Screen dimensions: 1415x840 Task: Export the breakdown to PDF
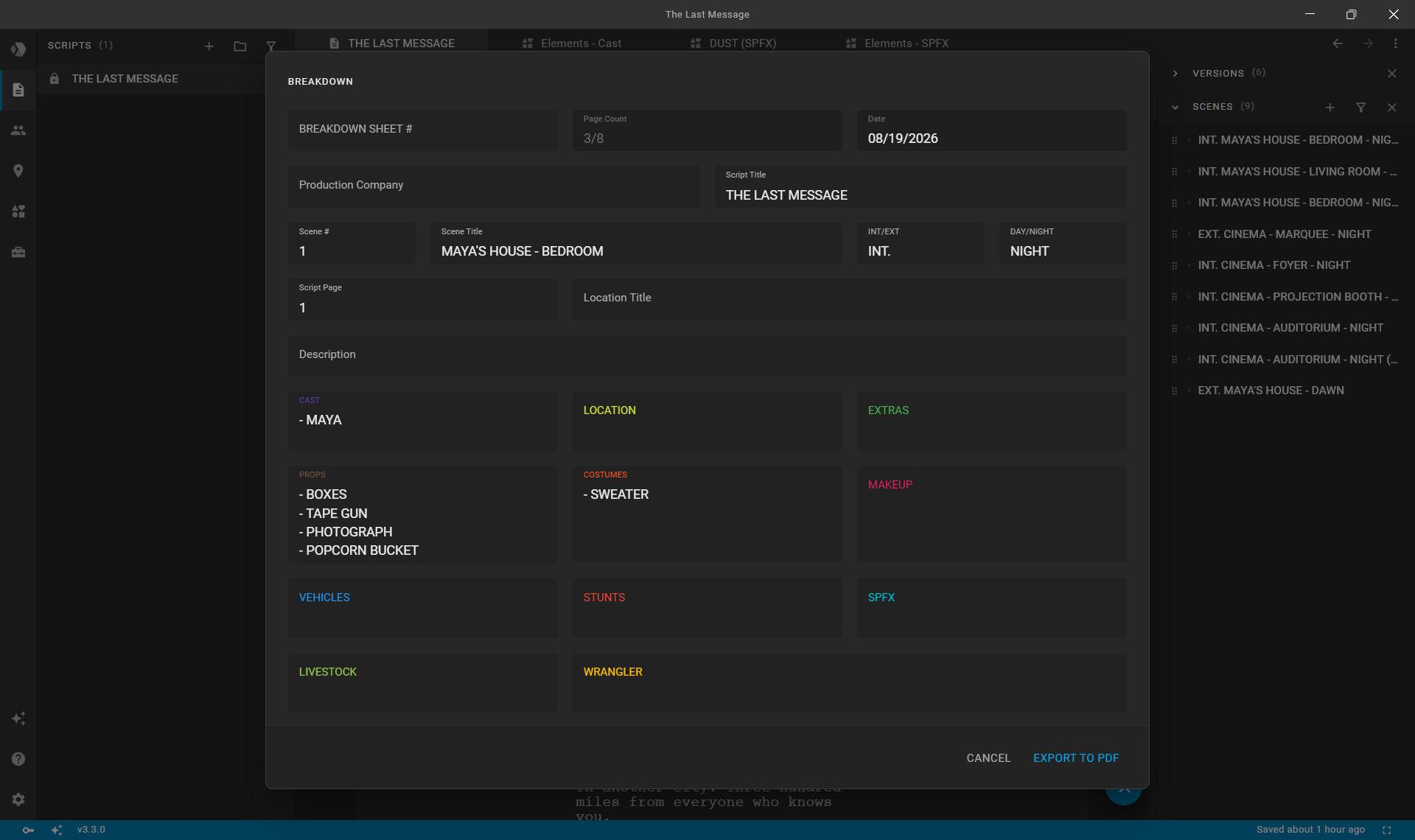pos(1076,758)
